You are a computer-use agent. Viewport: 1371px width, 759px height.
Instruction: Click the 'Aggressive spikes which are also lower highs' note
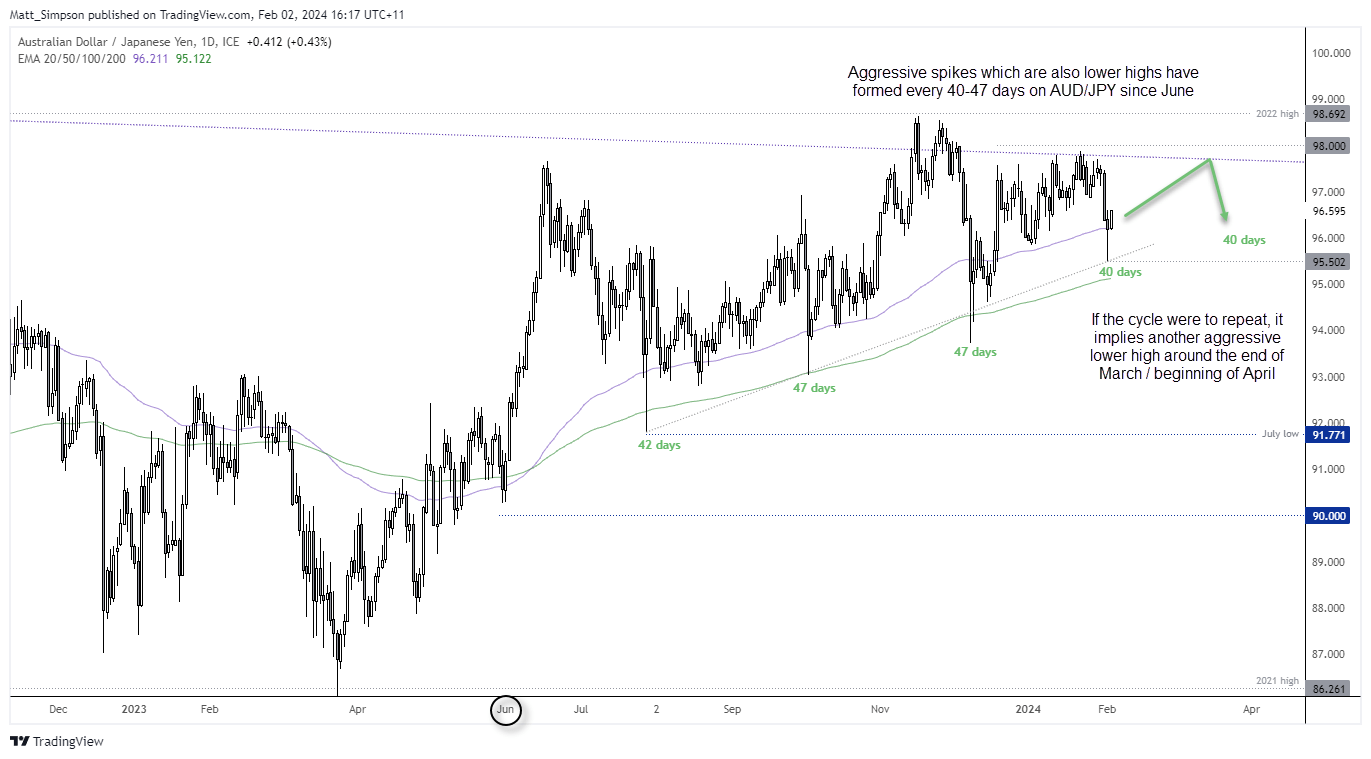[x=1023, y=81]
